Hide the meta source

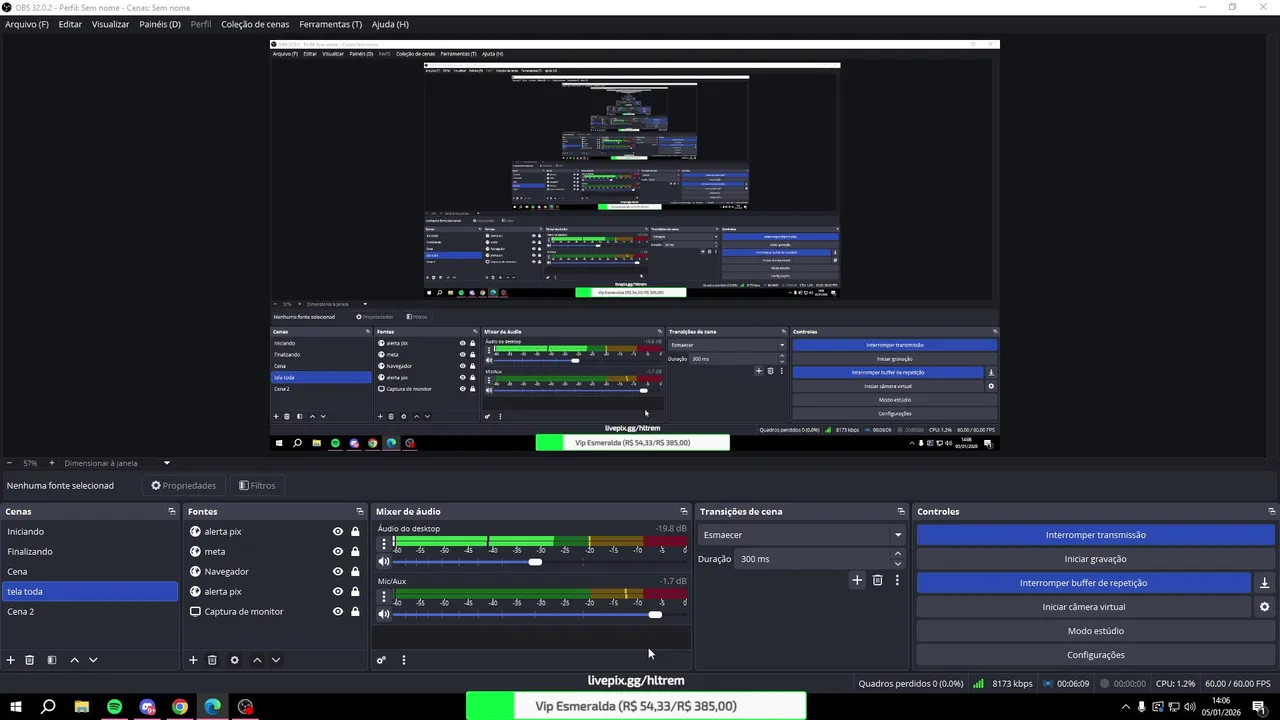point(338,552)
